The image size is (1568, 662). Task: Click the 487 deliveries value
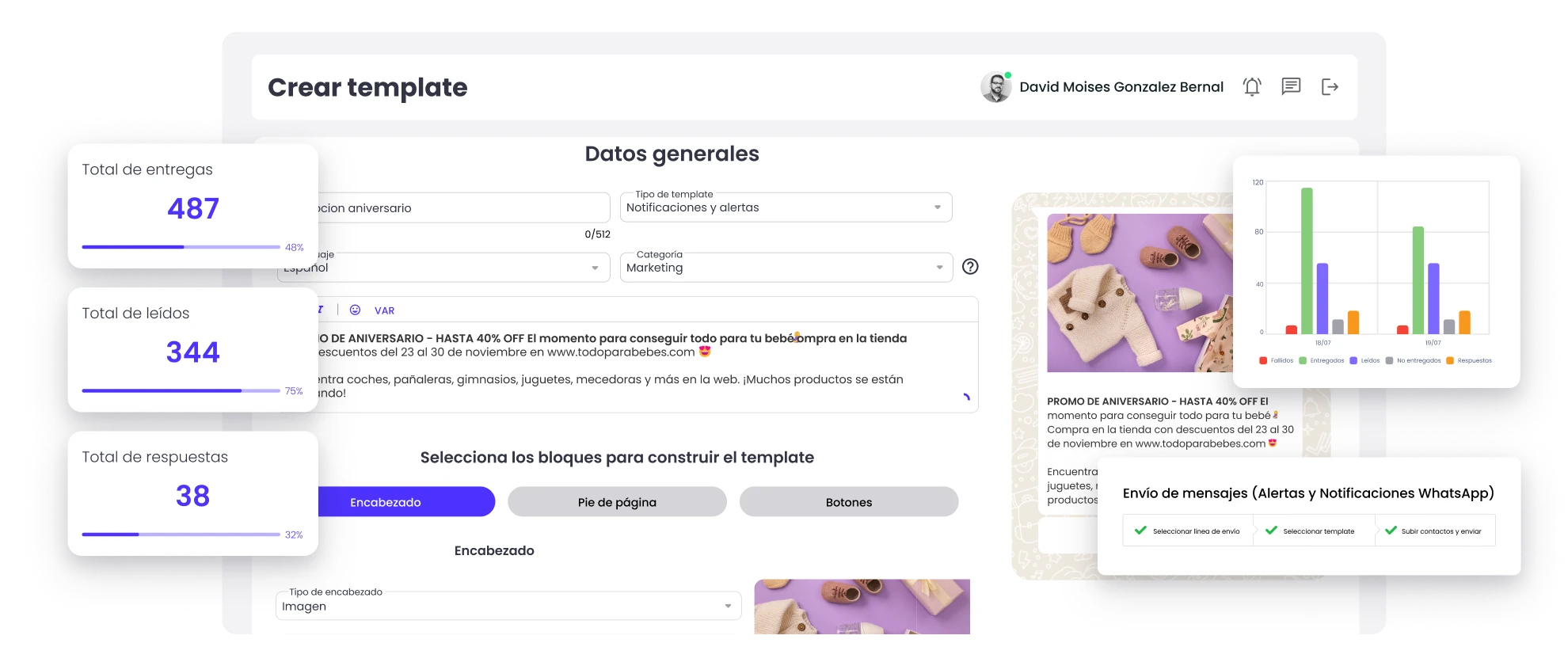click(193, 208)
